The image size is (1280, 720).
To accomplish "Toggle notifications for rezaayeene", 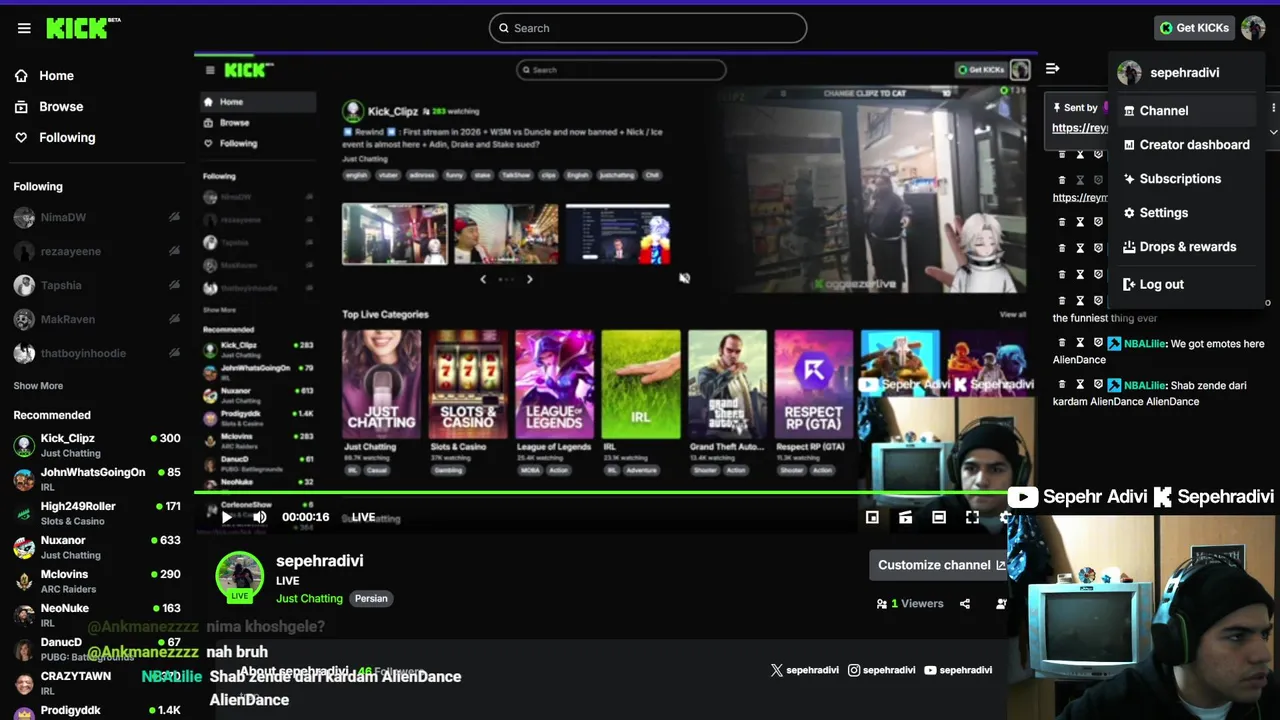I will click(174, 251).
